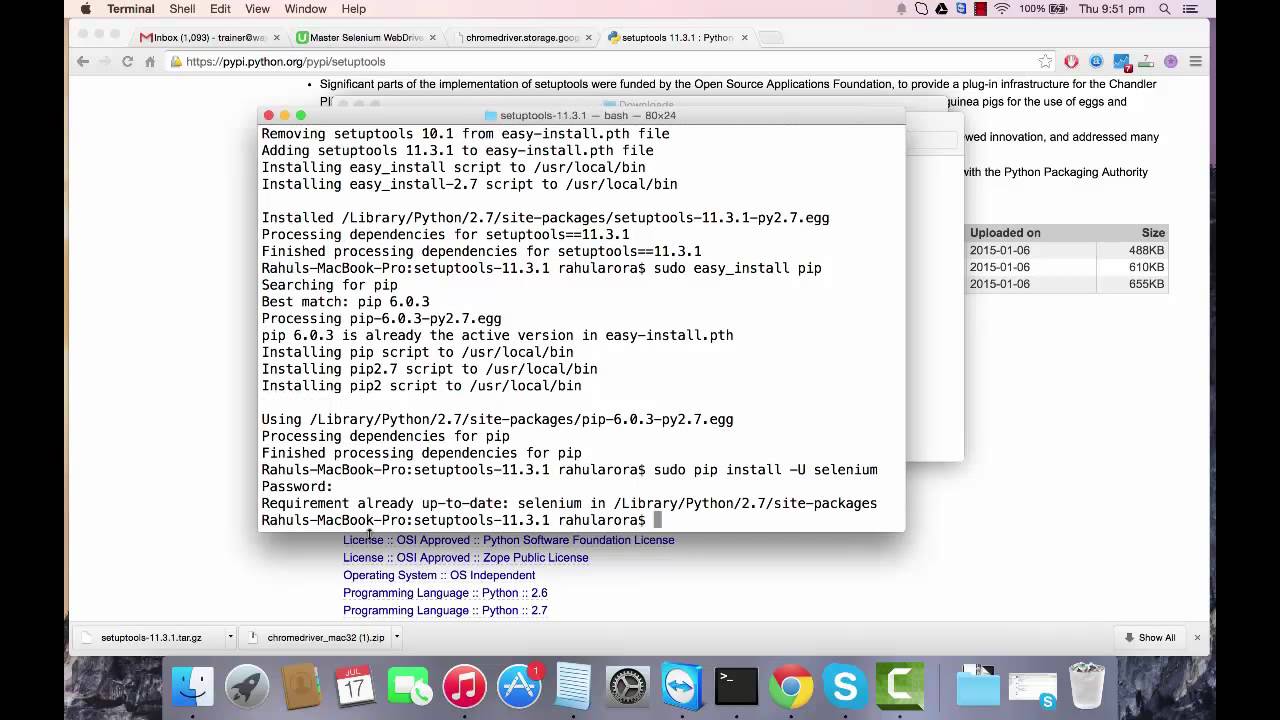Open the App Store in the Dock
Image resolution: width=1280 pixels, height=720 pixels.
click(519, 687)
